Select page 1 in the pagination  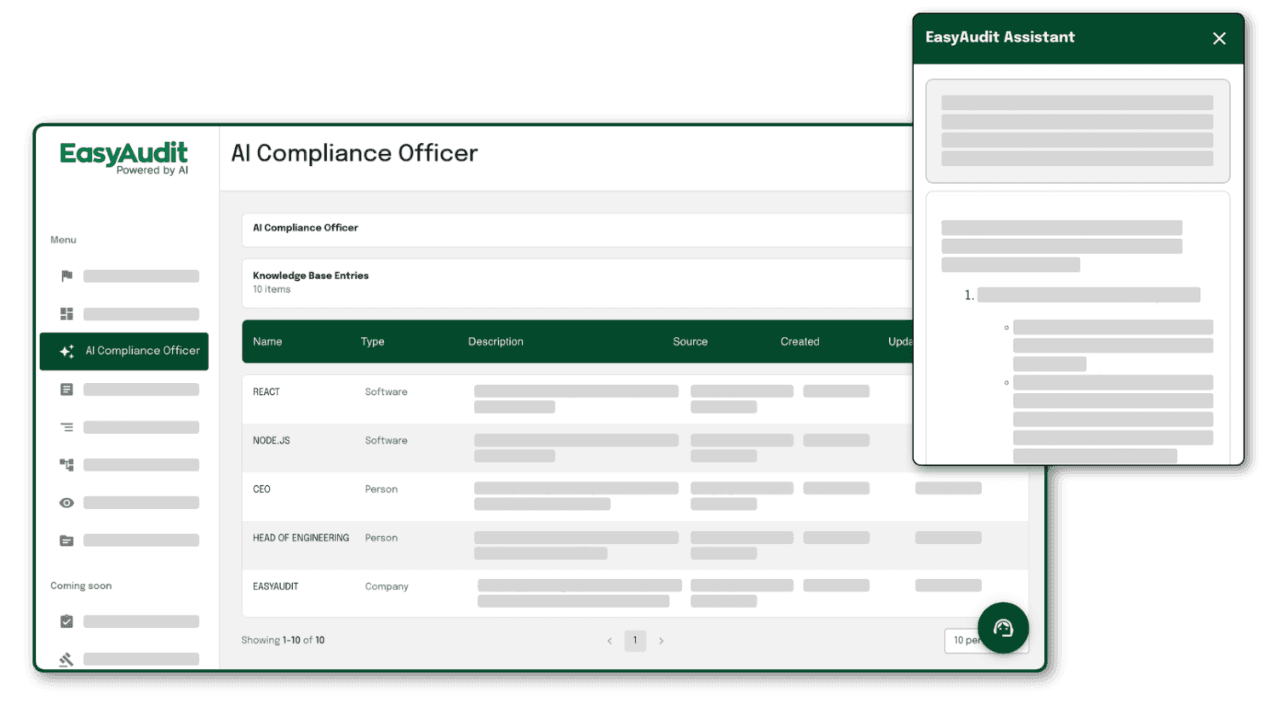point(635,640)
